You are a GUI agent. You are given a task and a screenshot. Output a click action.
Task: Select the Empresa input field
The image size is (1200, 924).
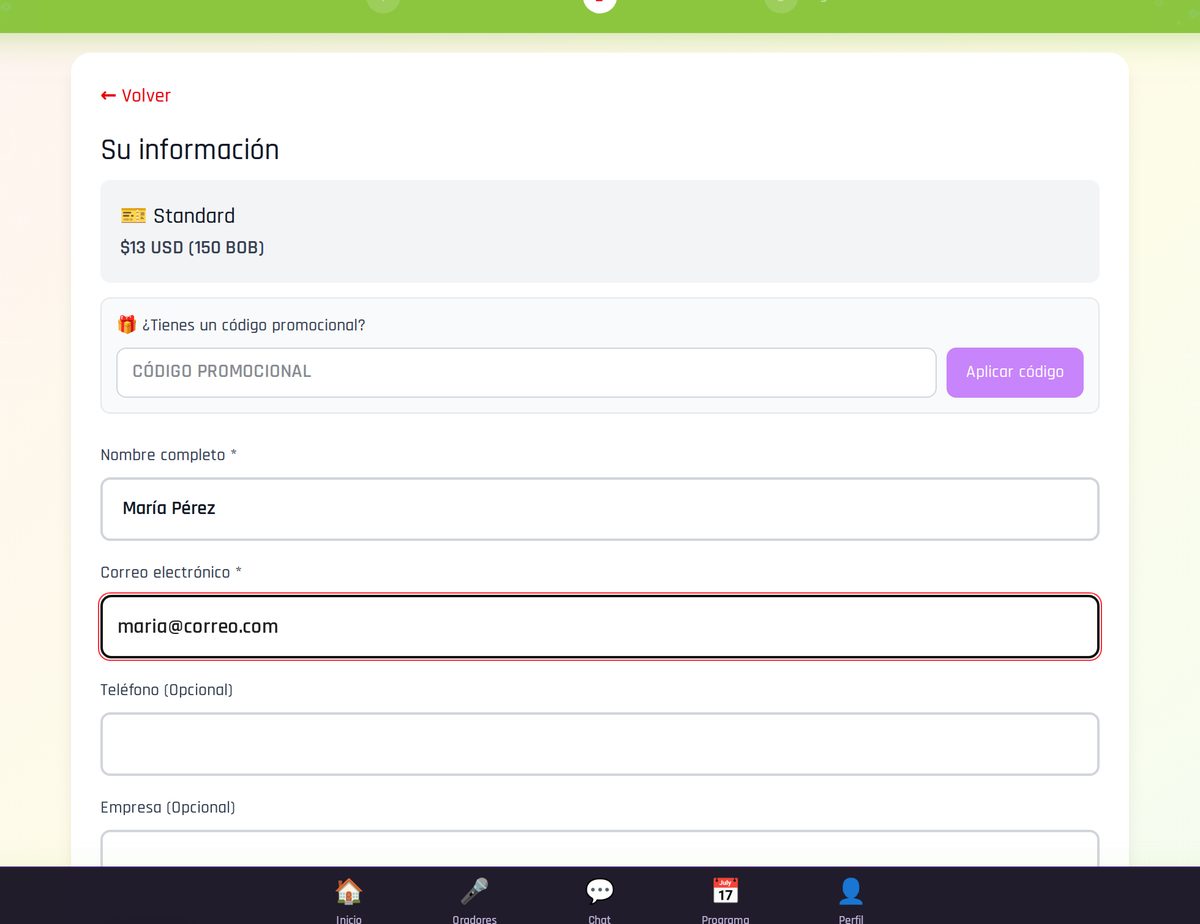[x=600, y=849]
